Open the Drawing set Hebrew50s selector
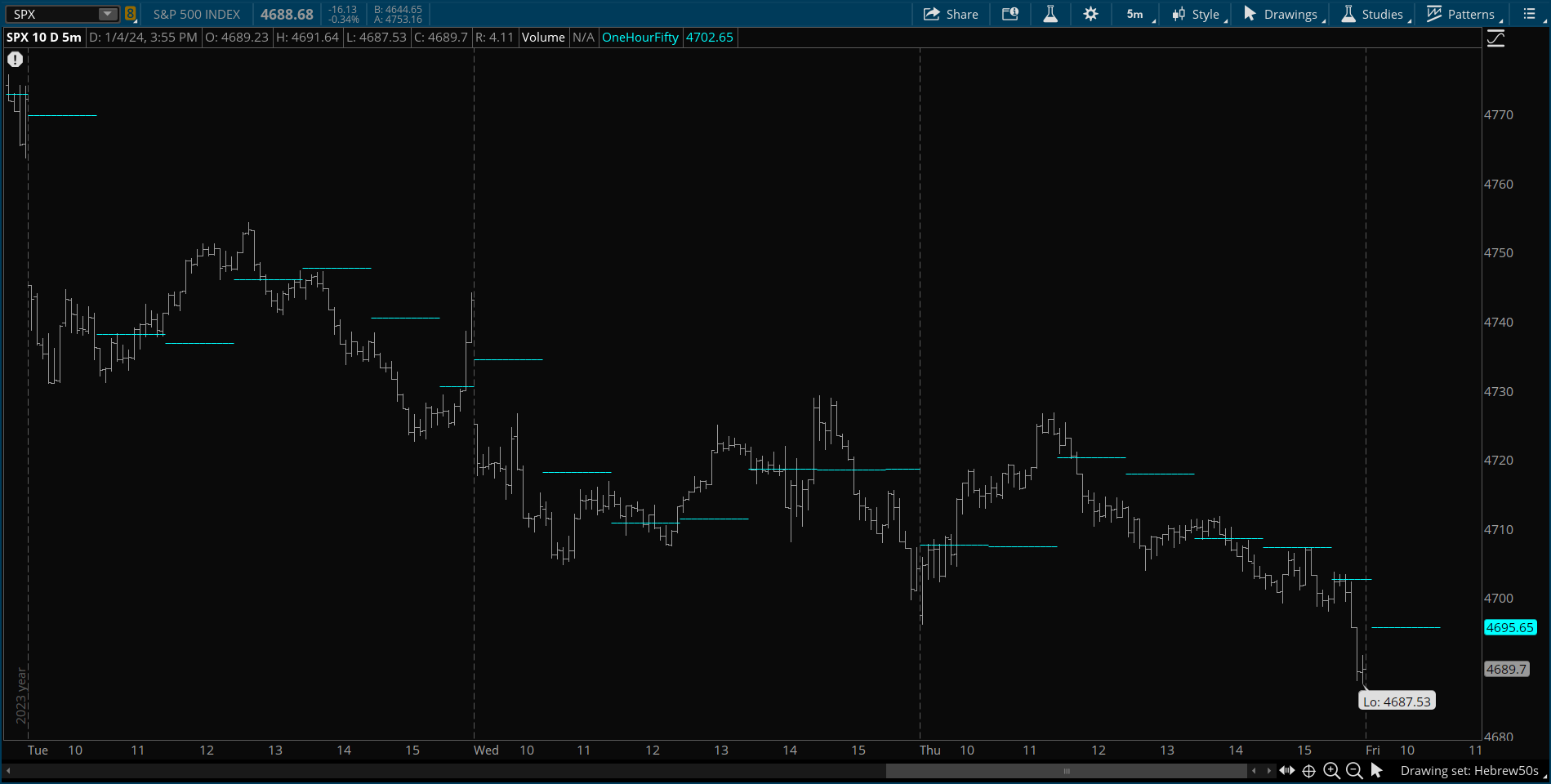This screenshot has height=784, width=1551. 1469,770
